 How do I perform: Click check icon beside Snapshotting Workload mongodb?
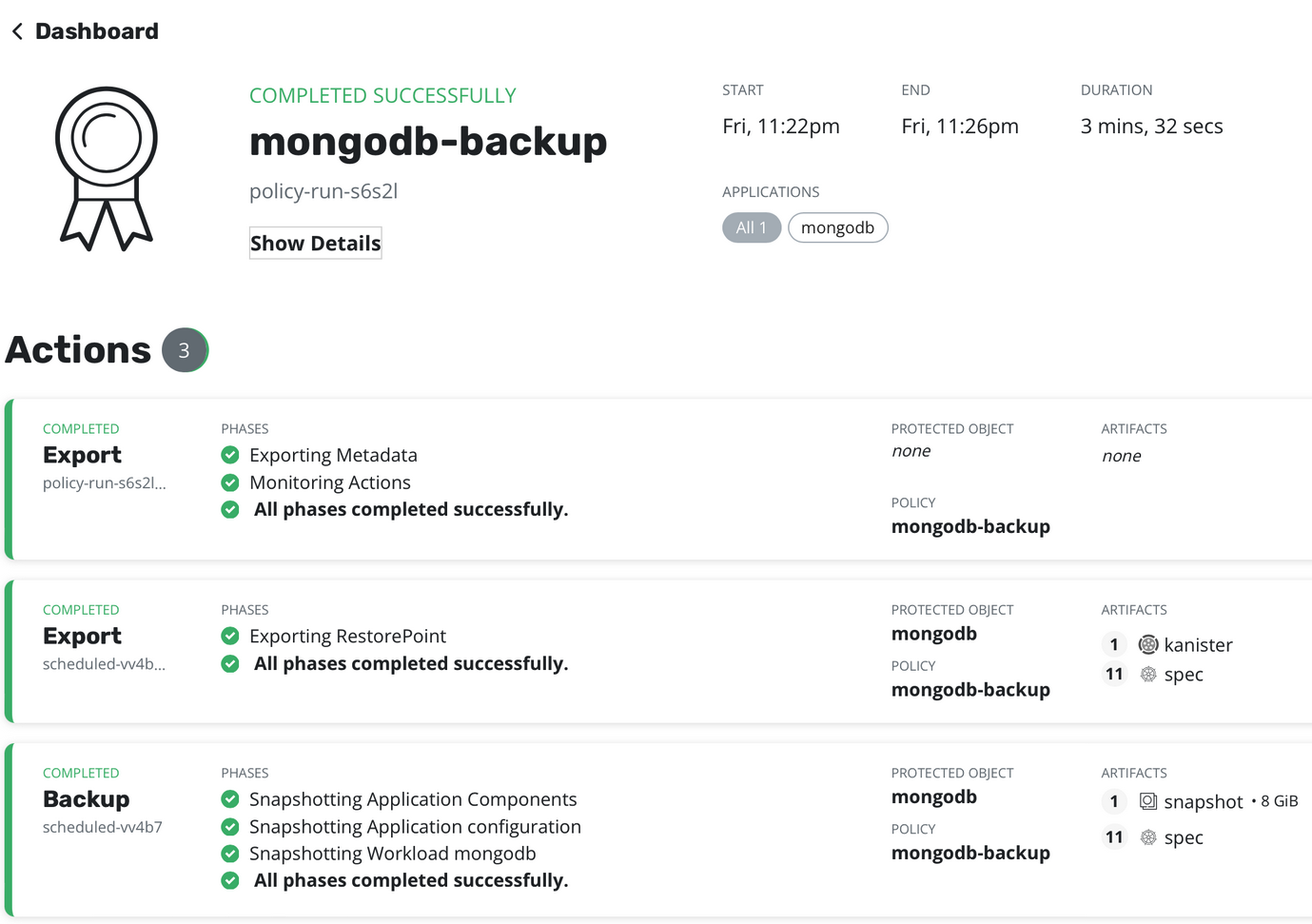230,854
